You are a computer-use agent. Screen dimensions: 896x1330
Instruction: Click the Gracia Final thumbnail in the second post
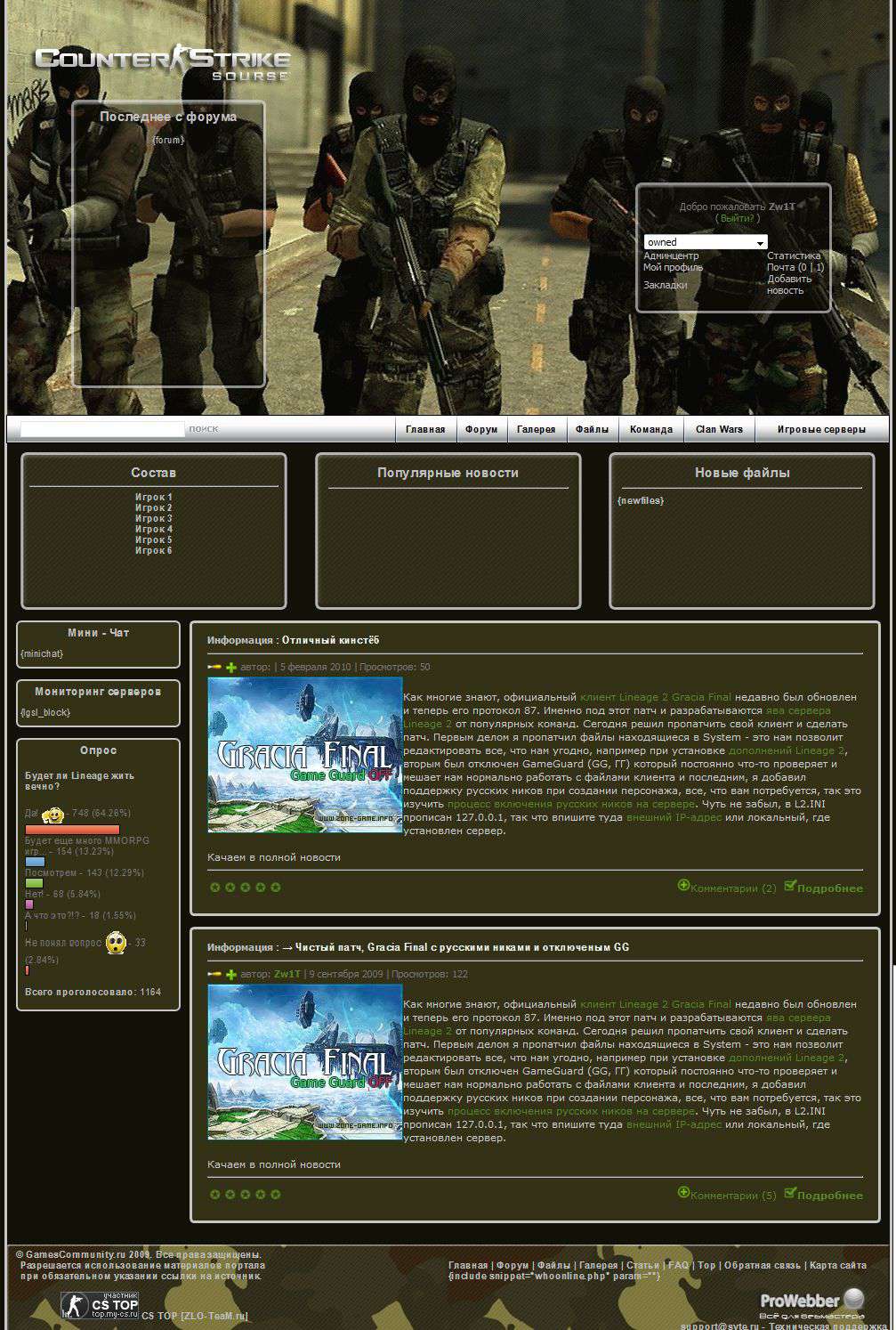[305, 1062]
